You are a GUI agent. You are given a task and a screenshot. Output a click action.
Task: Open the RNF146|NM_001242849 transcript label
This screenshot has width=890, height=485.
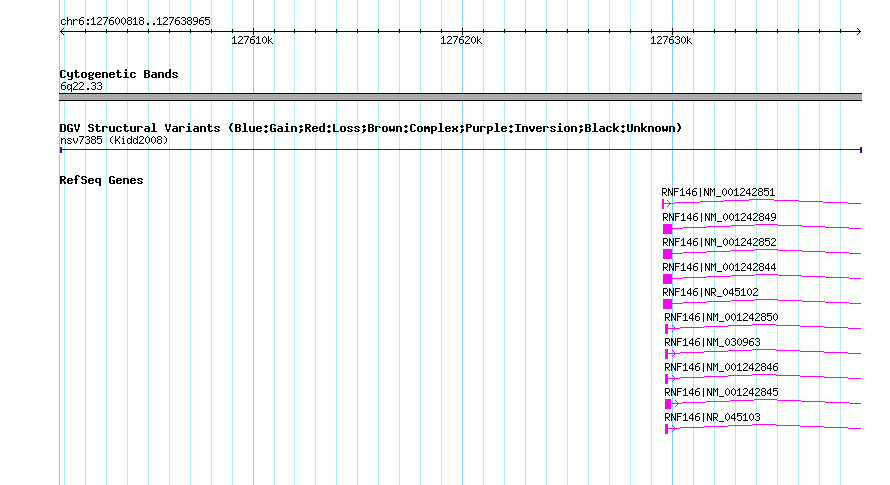(x=719, y=218)
